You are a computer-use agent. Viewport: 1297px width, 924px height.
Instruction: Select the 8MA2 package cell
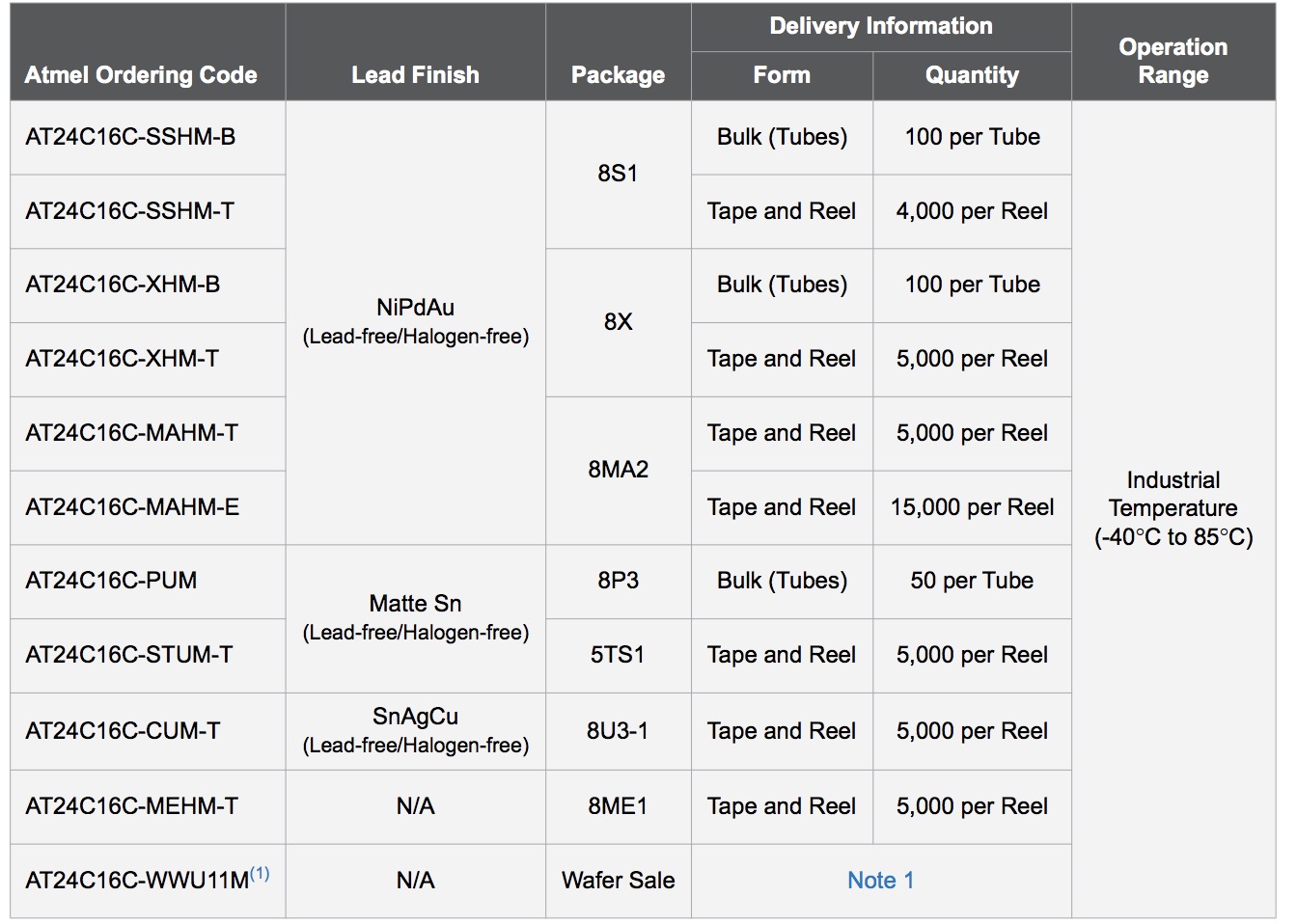click(x=618, y=470)
